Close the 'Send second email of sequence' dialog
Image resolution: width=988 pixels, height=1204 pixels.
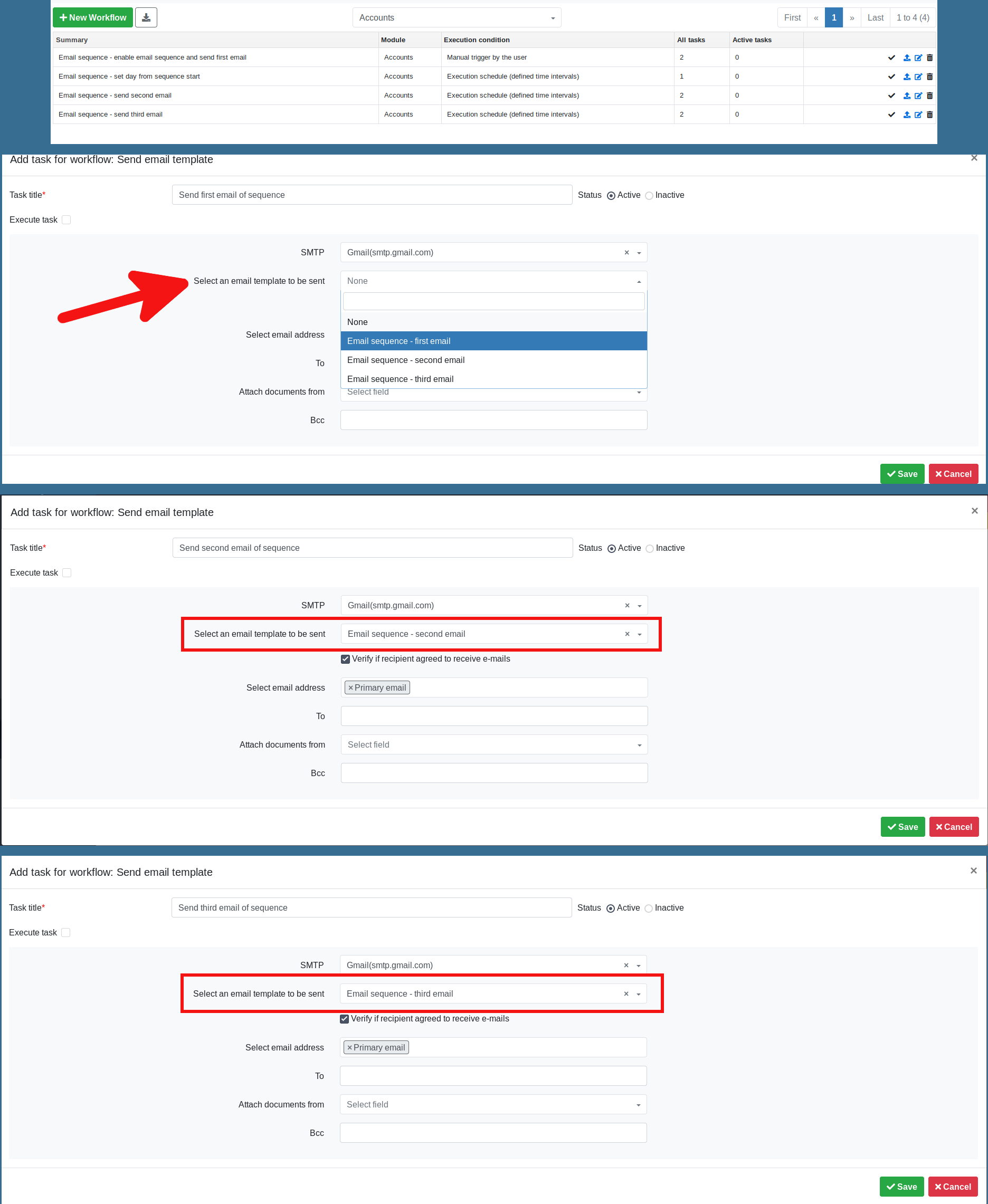pyautogui.click(x=974, y=511)
